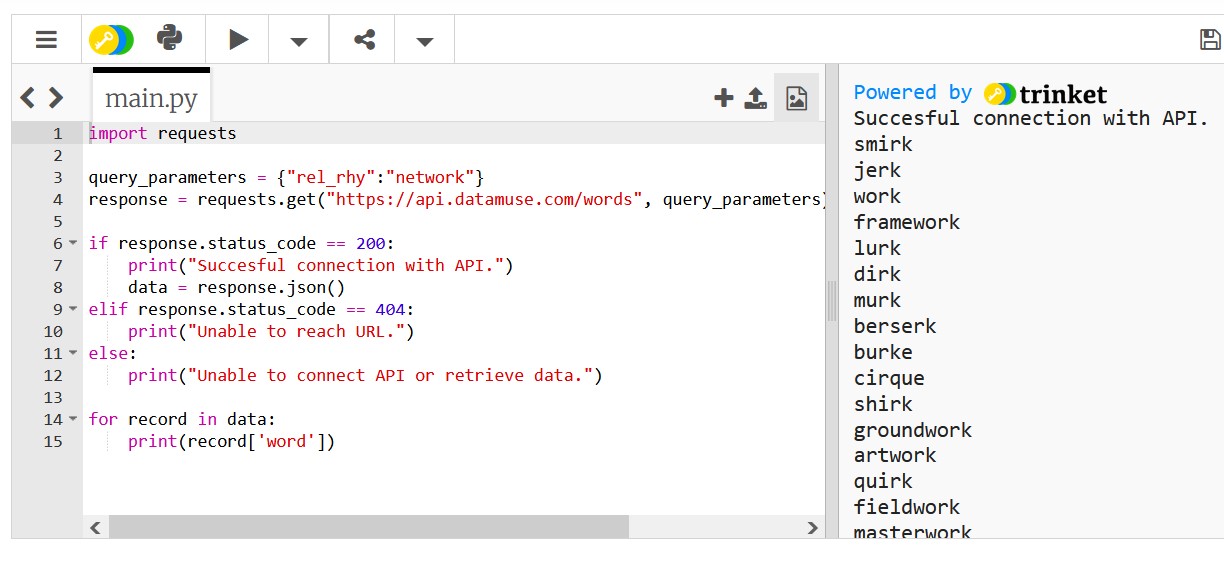Click the Share icon

tap(364, 40)
